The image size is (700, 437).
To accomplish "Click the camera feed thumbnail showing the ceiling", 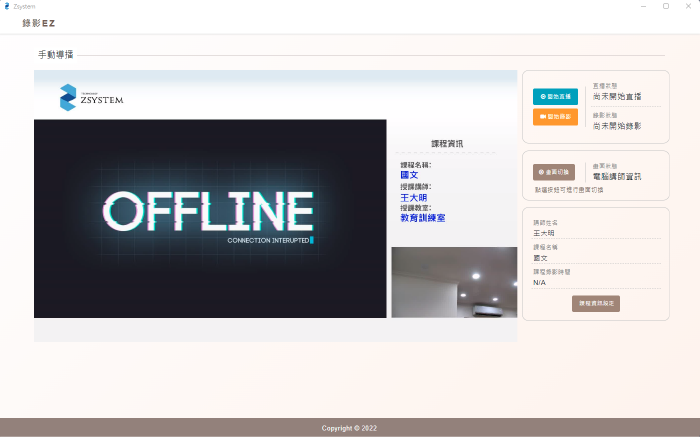I will 453,282.
